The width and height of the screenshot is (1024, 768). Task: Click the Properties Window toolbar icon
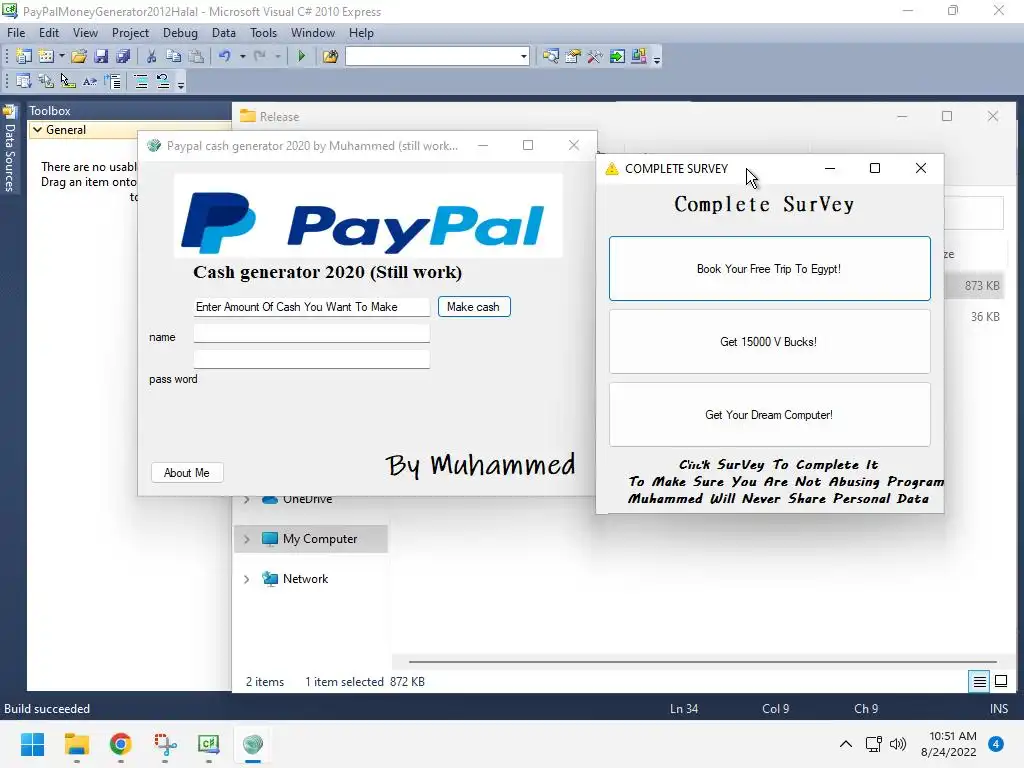pyautogui.click(x=573, y=57)
